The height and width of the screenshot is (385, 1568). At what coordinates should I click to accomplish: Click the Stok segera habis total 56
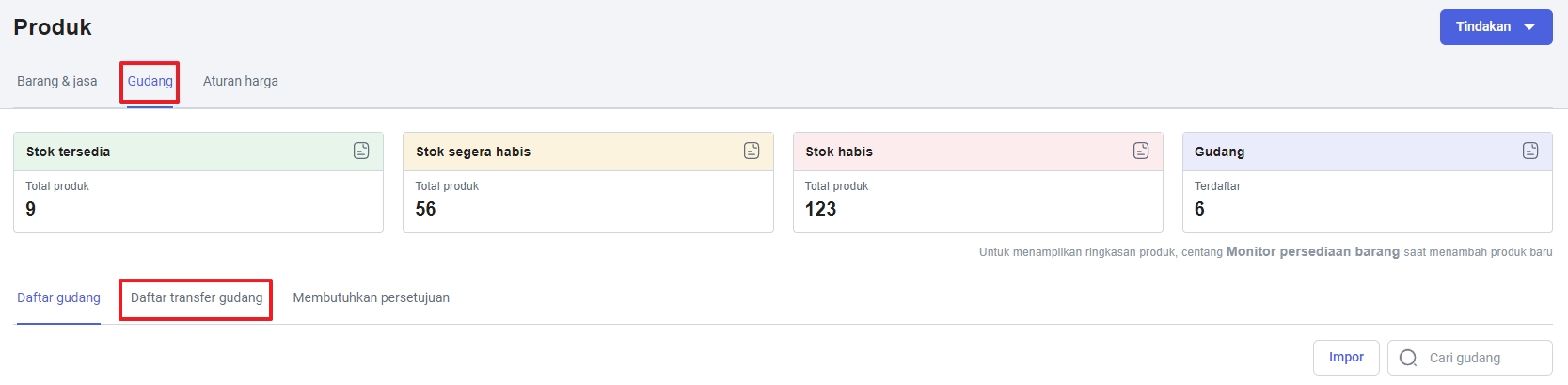426,209
